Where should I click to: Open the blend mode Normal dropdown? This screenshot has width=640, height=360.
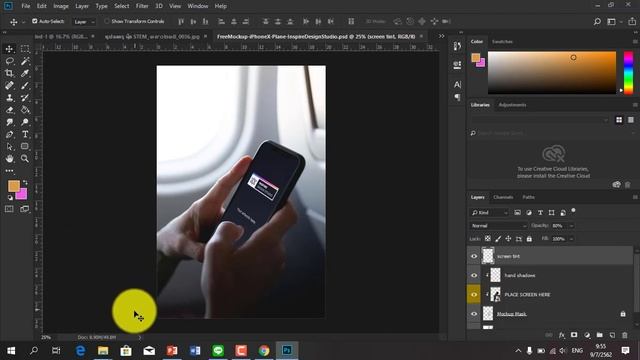pyautogui.click(x=498, y=226)
